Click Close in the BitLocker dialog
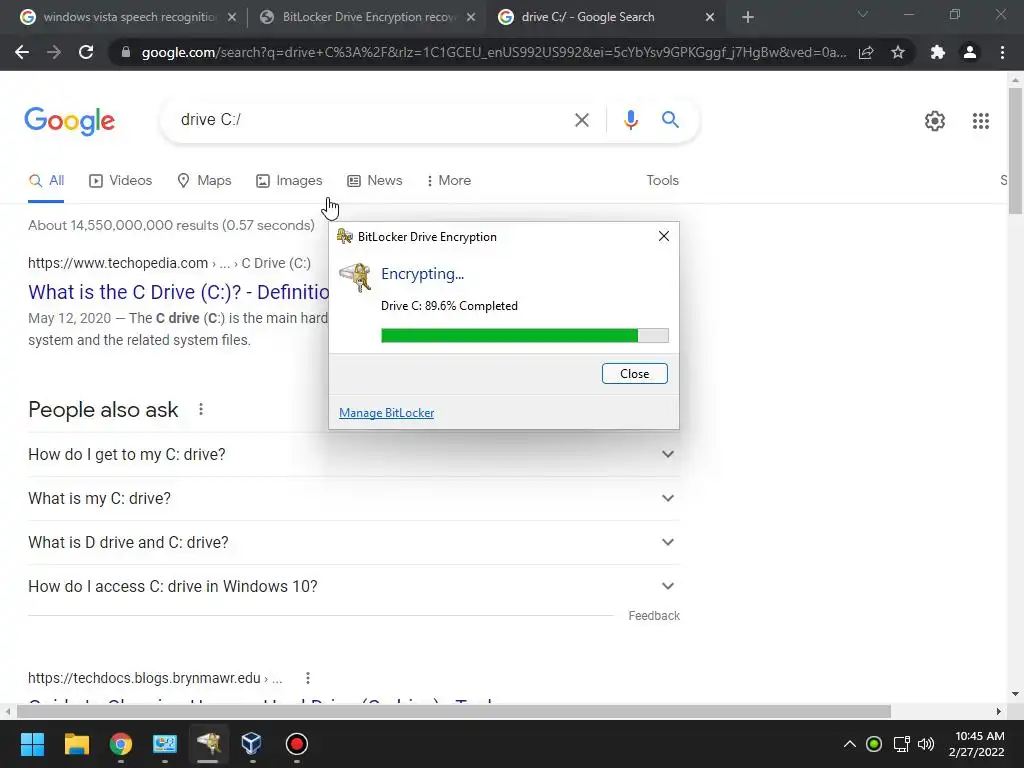Screen dimensions: 1024x768 pos(634,374)
